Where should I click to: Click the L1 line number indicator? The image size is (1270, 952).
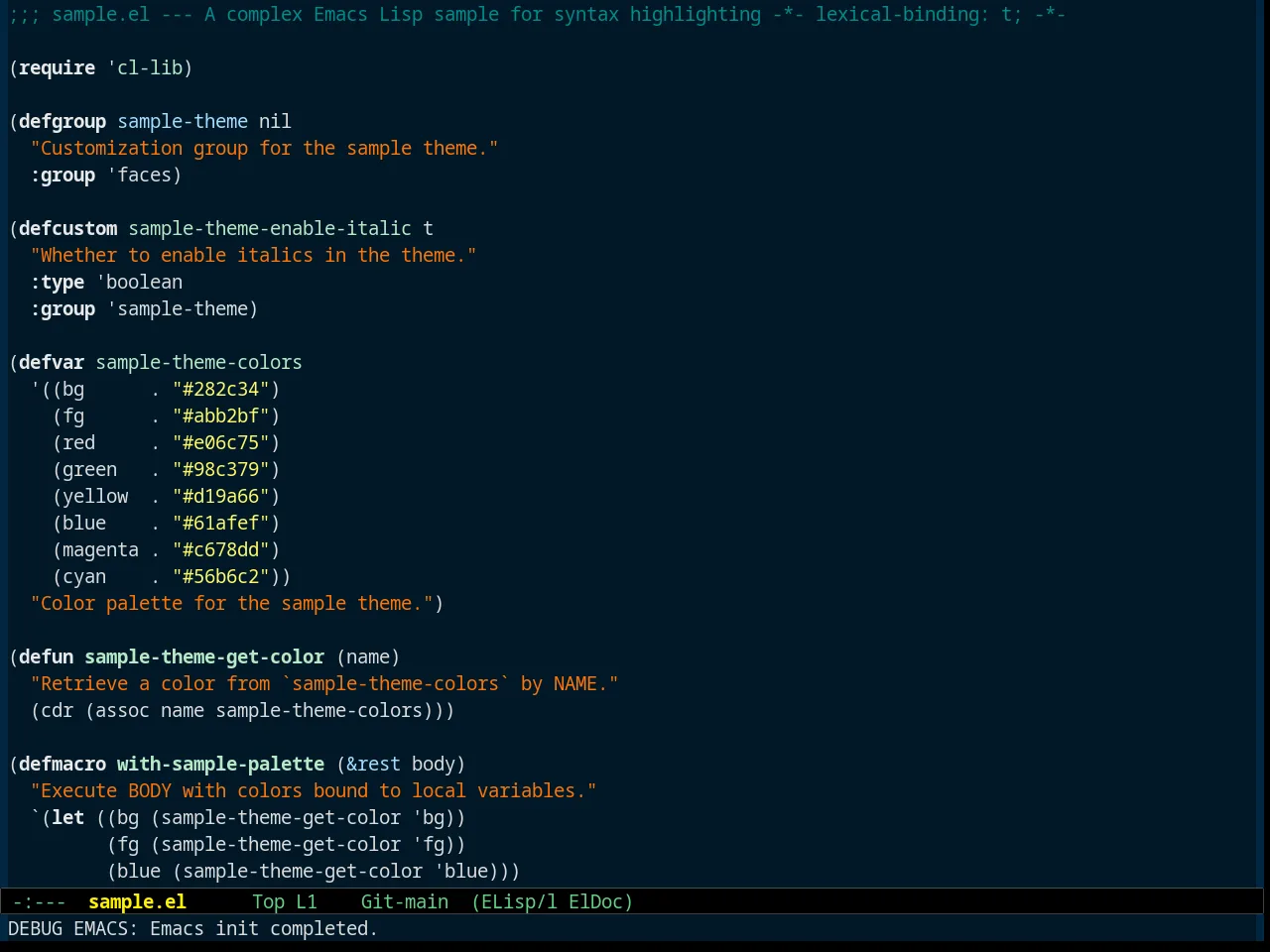click(x=307, y=901)
